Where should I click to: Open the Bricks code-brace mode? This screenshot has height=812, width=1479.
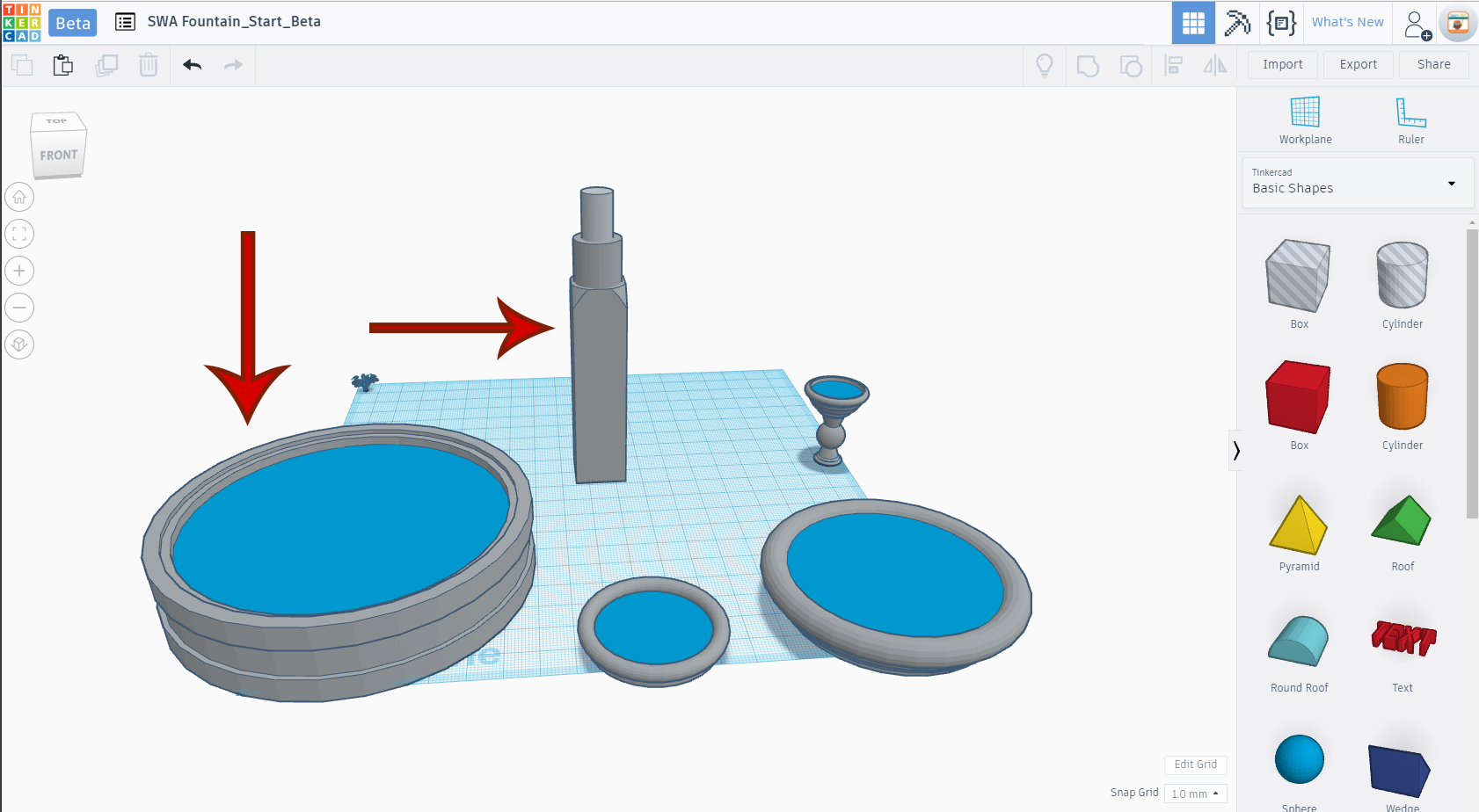point(1281,23)
